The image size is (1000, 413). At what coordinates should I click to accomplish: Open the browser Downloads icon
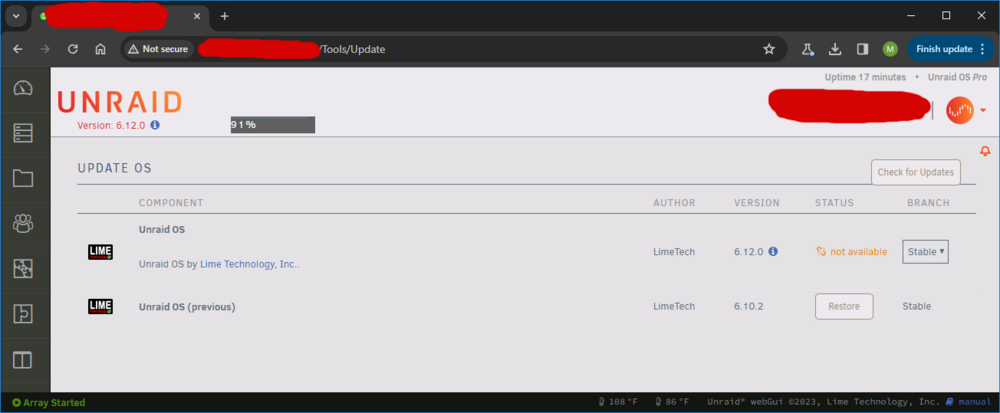[835, 49]
